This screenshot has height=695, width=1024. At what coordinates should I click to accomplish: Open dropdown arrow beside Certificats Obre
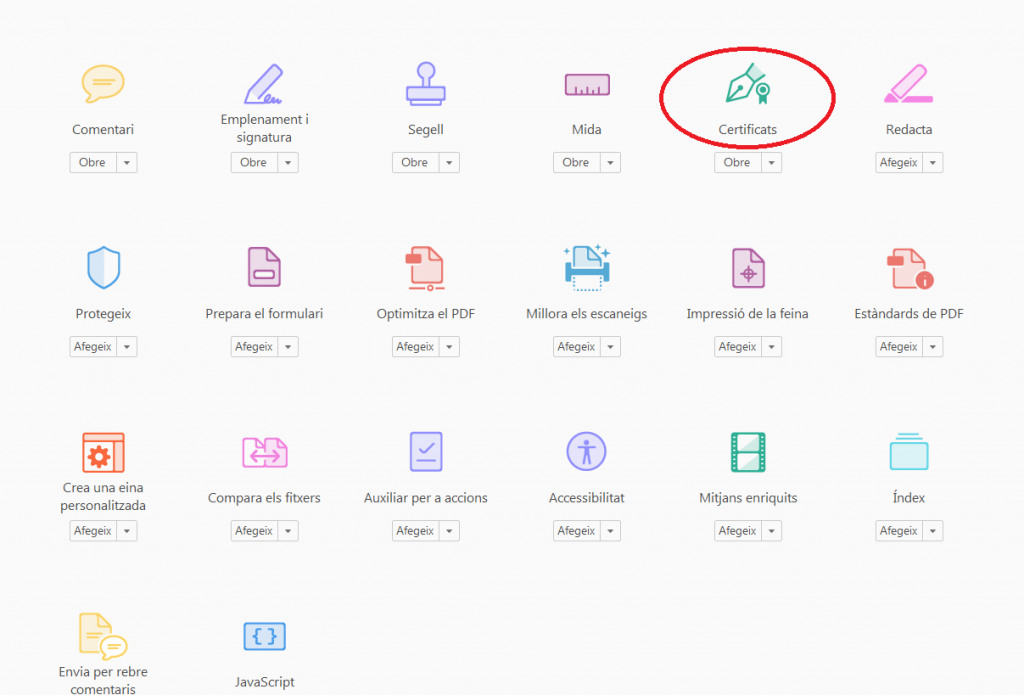[x=771, y=163]
